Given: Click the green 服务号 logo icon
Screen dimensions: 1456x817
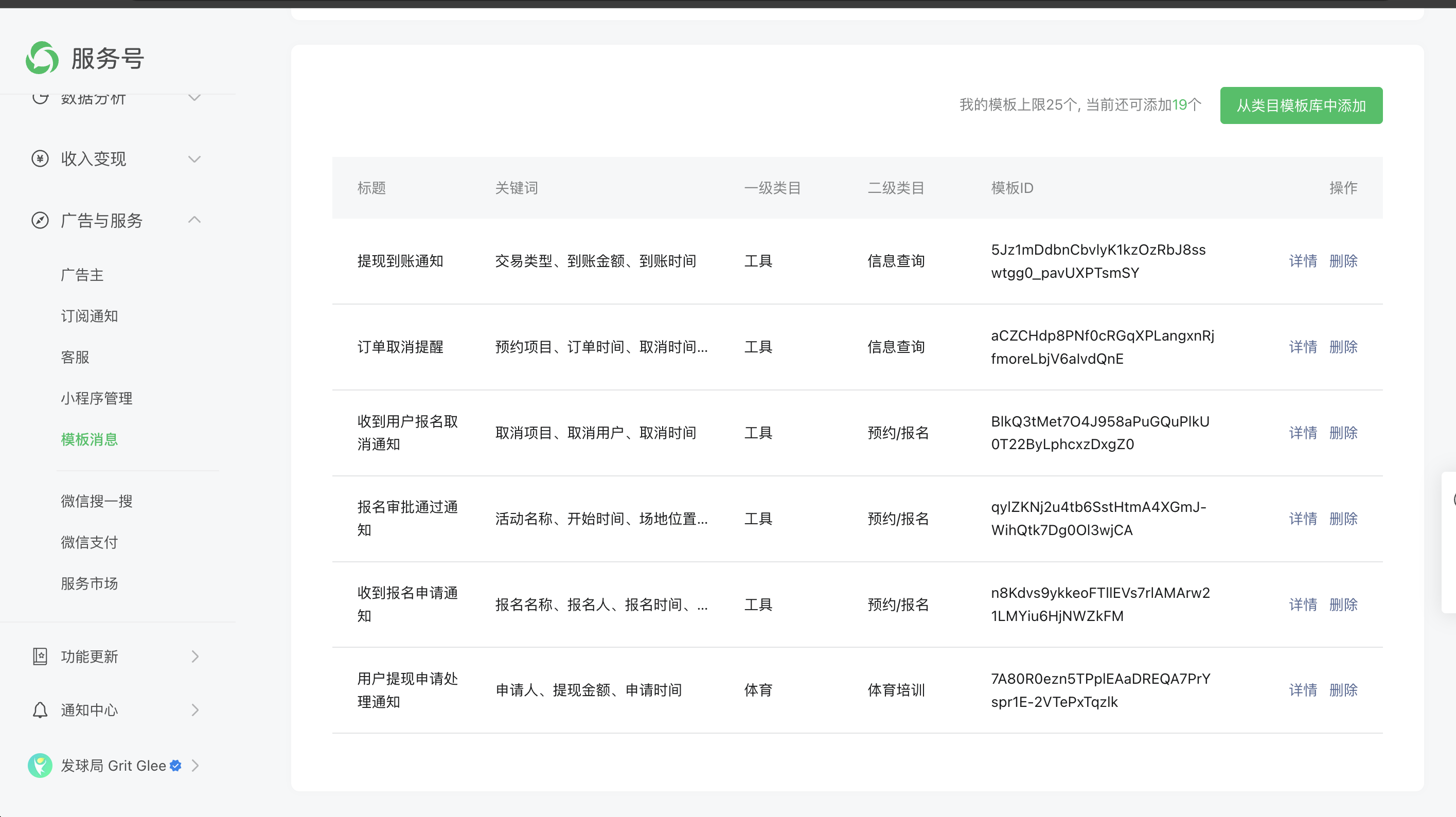Looking at the screenshot, I should tap(42, 58).
